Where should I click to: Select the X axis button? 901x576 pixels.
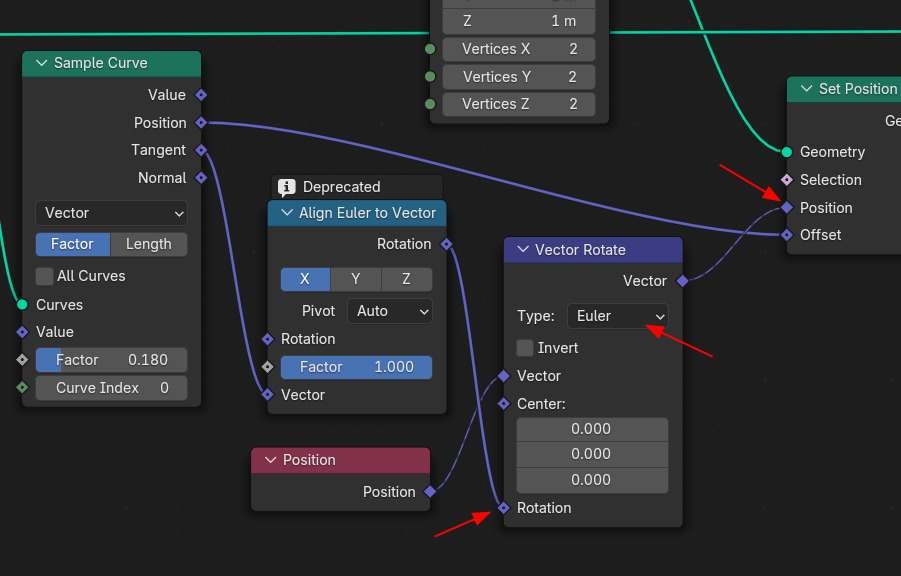305,279
